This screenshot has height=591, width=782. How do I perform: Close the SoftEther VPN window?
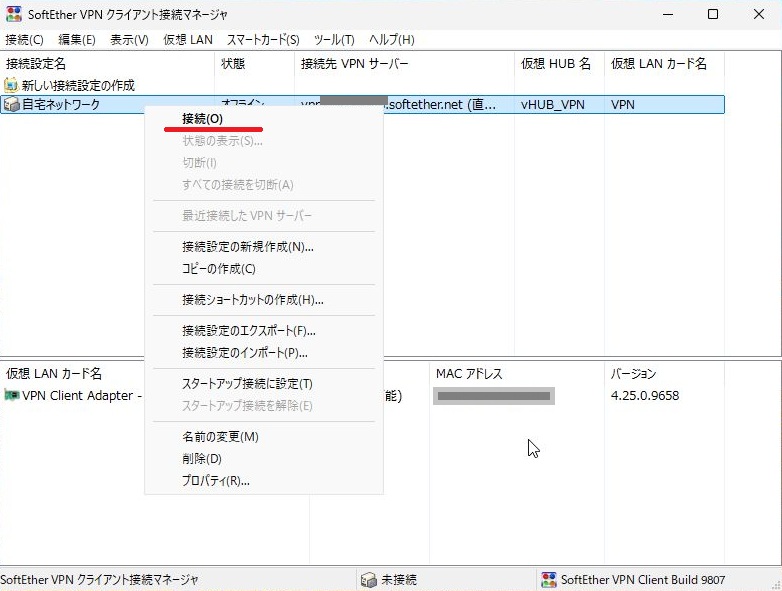click(x=759, y=14)
